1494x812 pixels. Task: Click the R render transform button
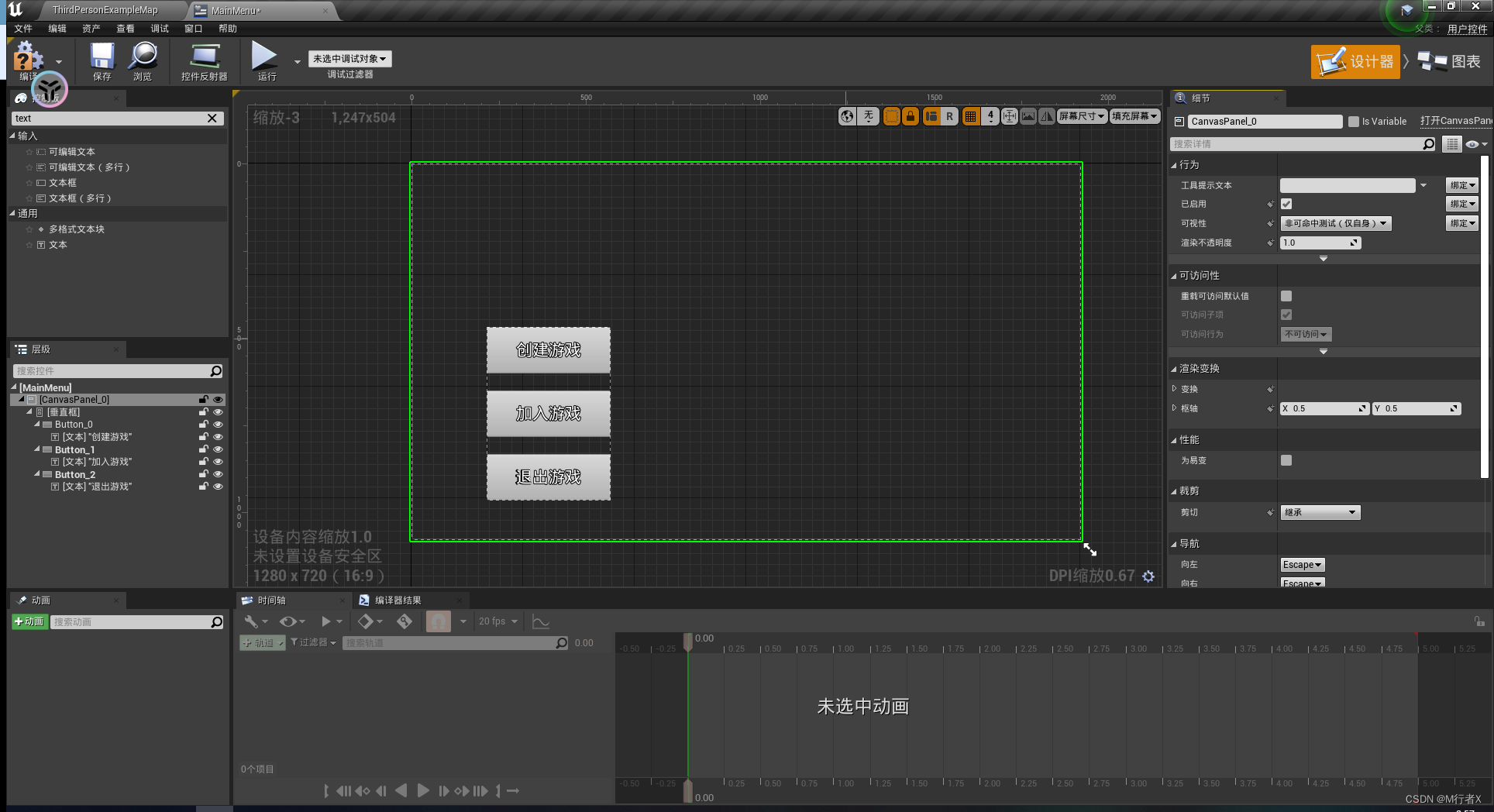click(949, 116)
